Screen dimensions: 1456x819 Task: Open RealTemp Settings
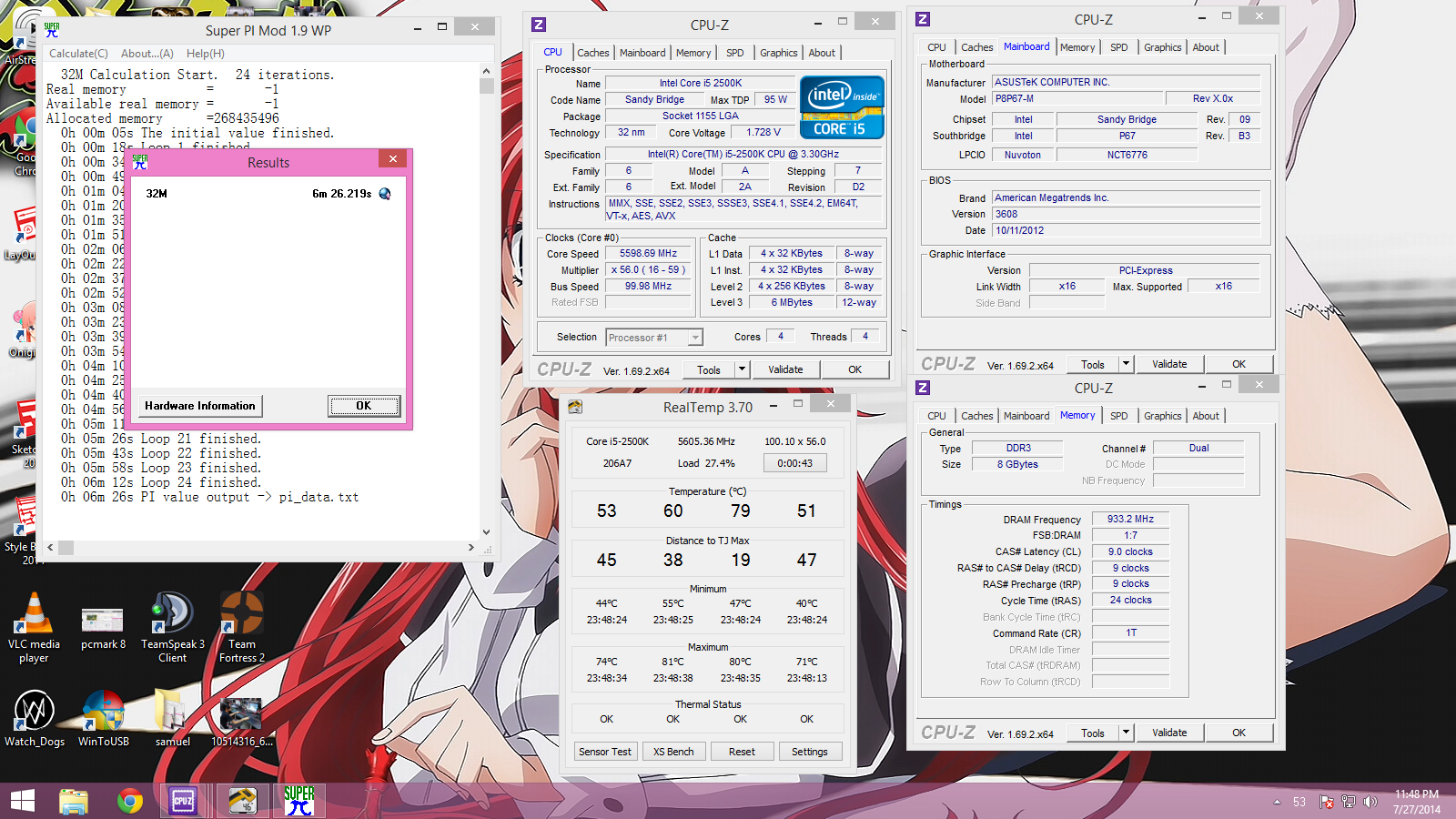click(x=810, y=752)
